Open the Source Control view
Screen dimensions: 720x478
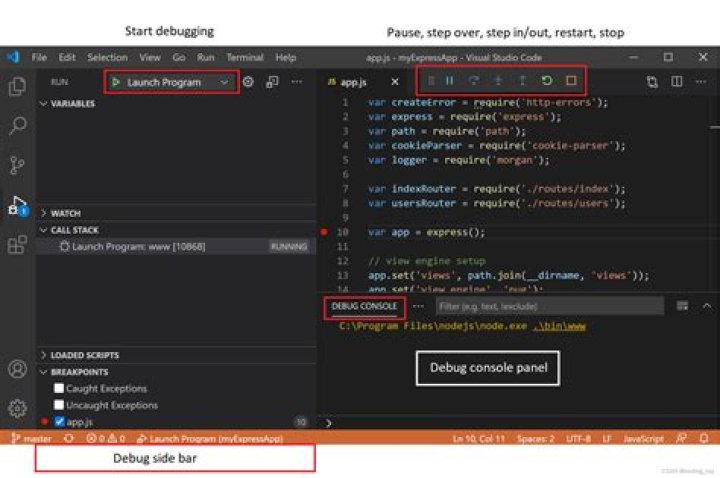[17, 165]
